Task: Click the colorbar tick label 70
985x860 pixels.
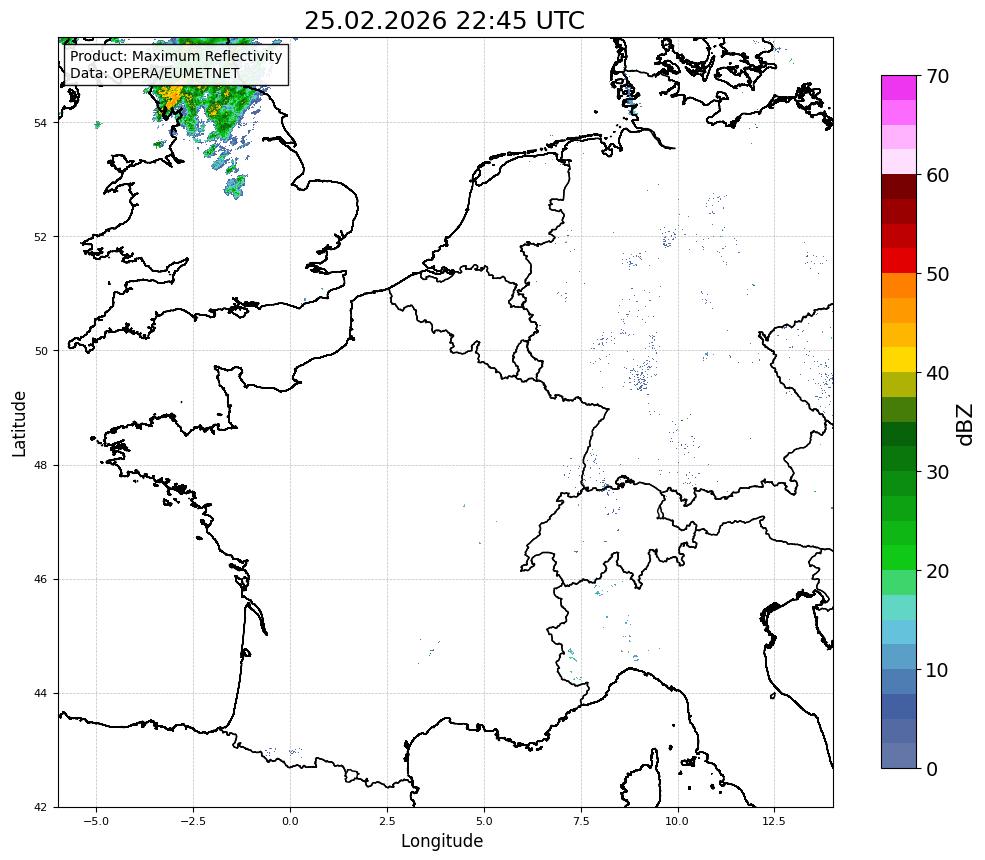Action: coord(937,76)
